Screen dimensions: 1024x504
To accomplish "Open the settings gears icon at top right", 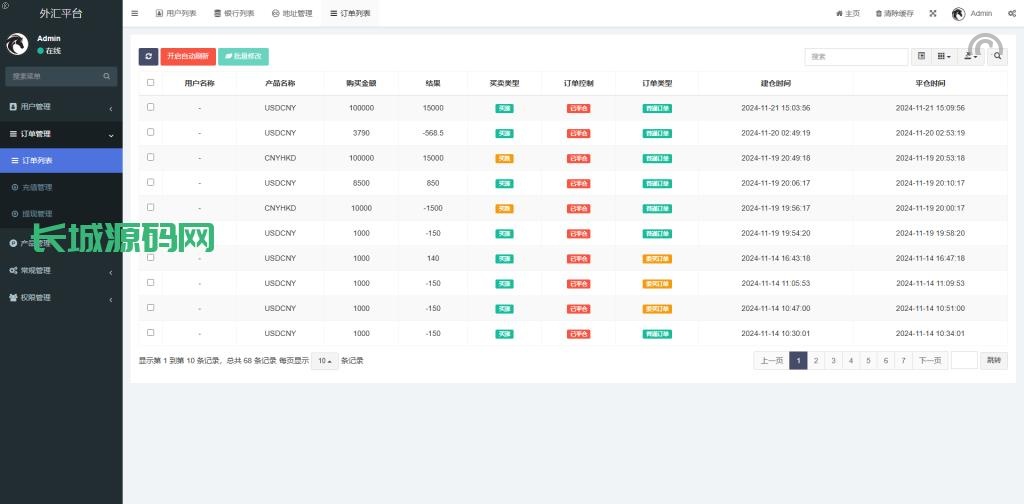I will 1012,13.
